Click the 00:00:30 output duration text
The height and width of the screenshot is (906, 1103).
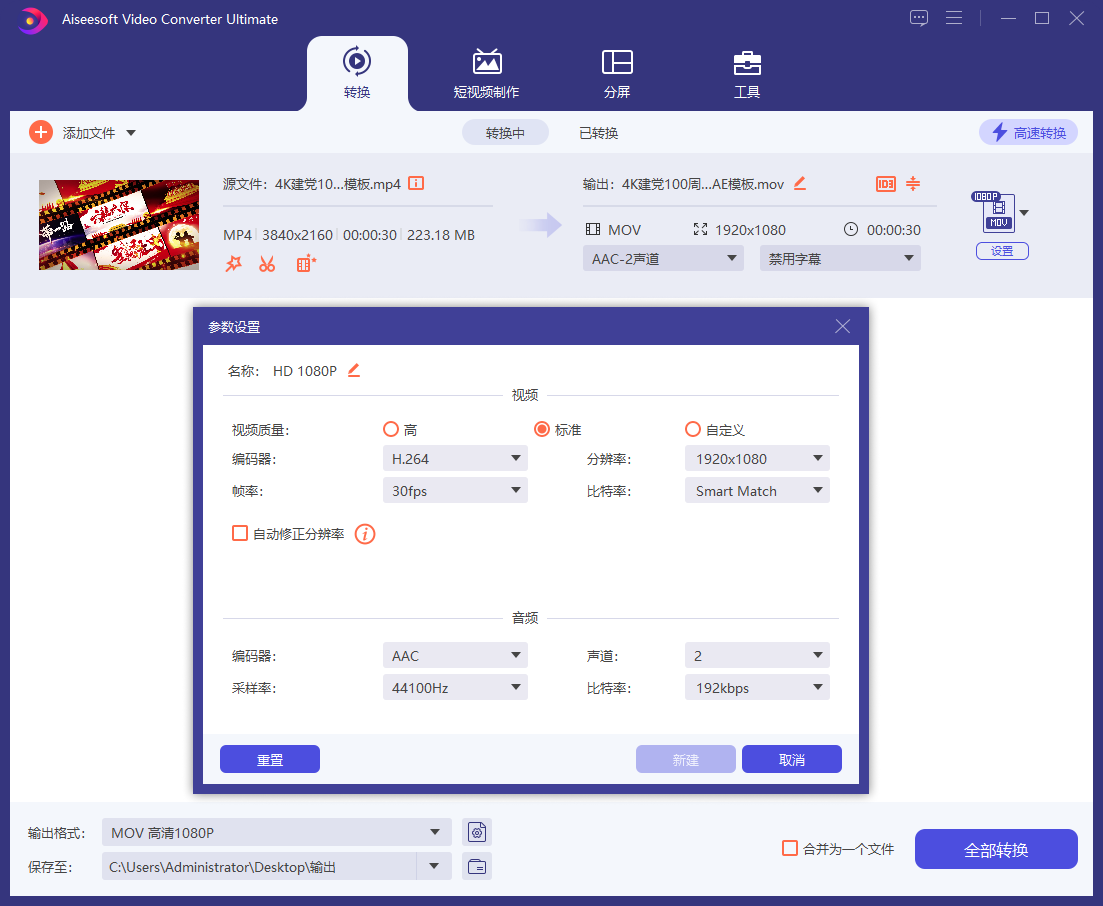coord(893,230)
